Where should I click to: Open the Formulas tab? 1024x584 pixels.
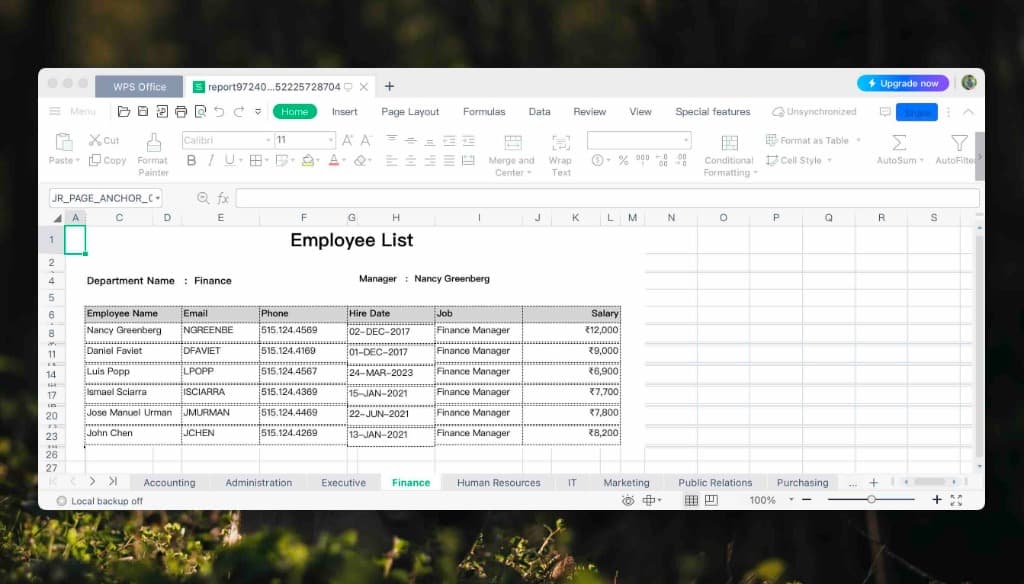coord(484,112)
